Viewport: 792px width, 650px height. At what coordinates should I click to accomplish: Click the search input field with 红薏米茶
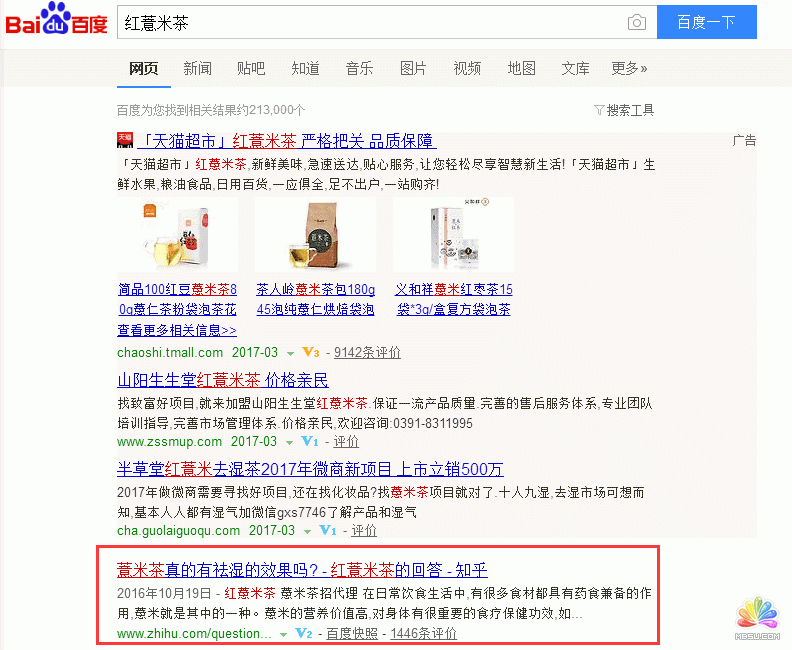[371, 23]
